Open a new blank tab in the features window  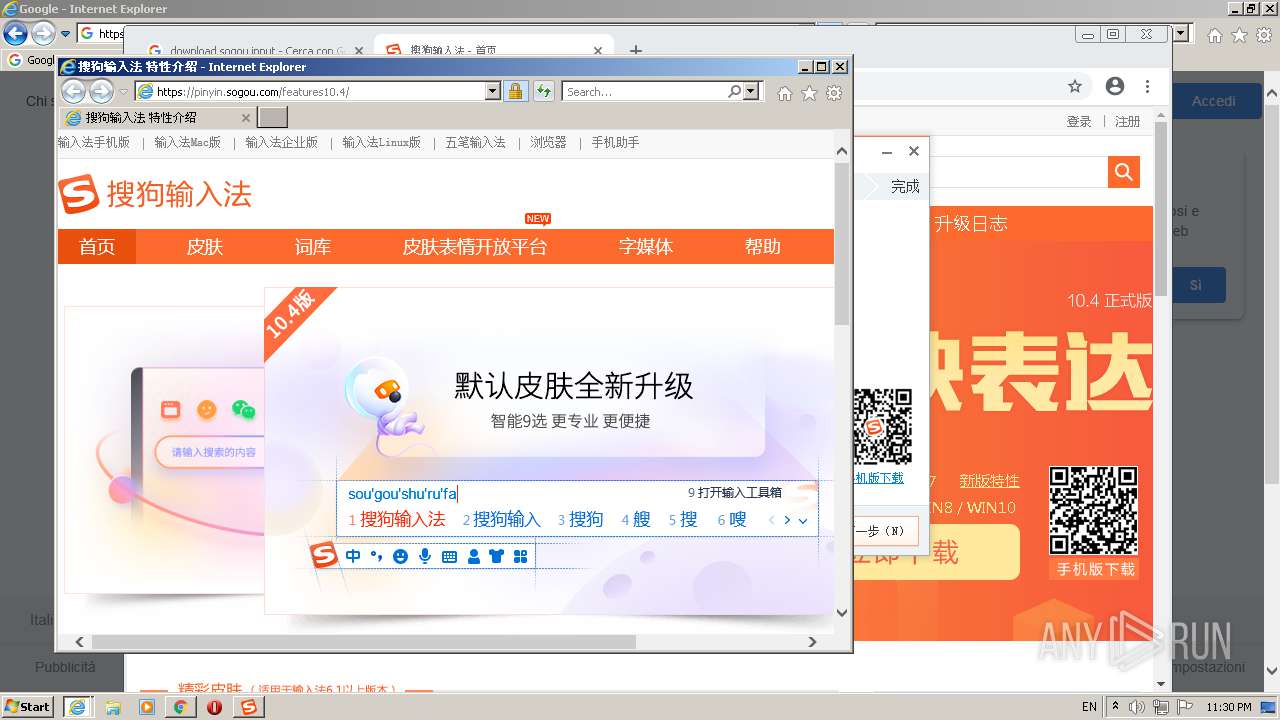point(273,117)
